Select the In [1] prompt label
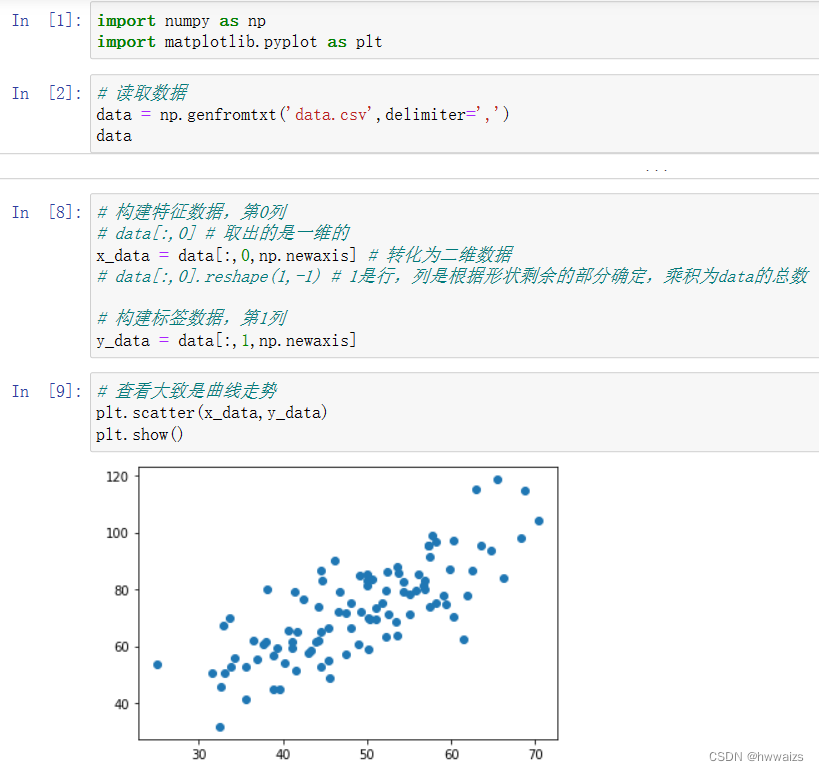 tap(46, 20)
